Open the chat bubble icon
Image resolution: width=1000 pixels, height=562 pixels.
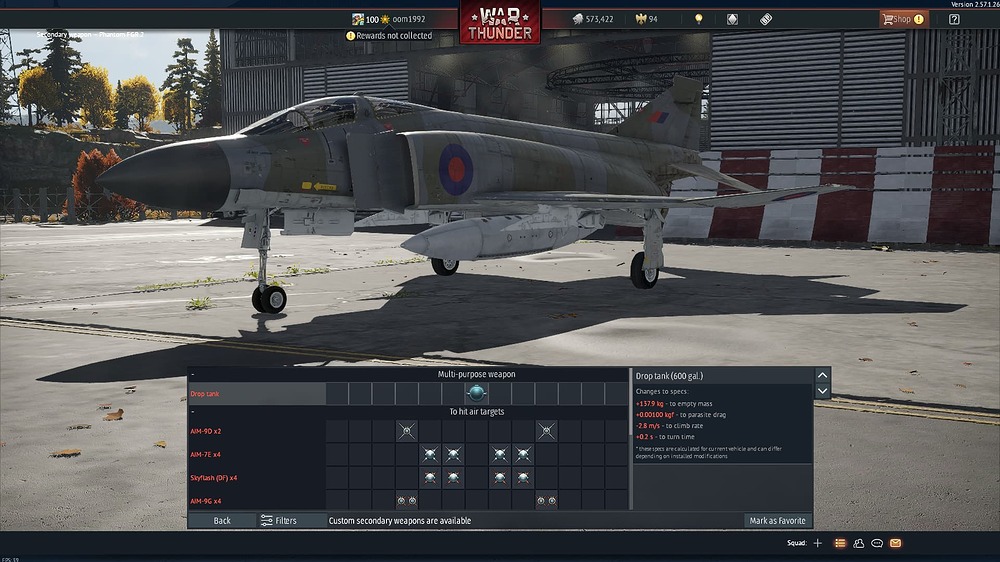click(877, 543)
